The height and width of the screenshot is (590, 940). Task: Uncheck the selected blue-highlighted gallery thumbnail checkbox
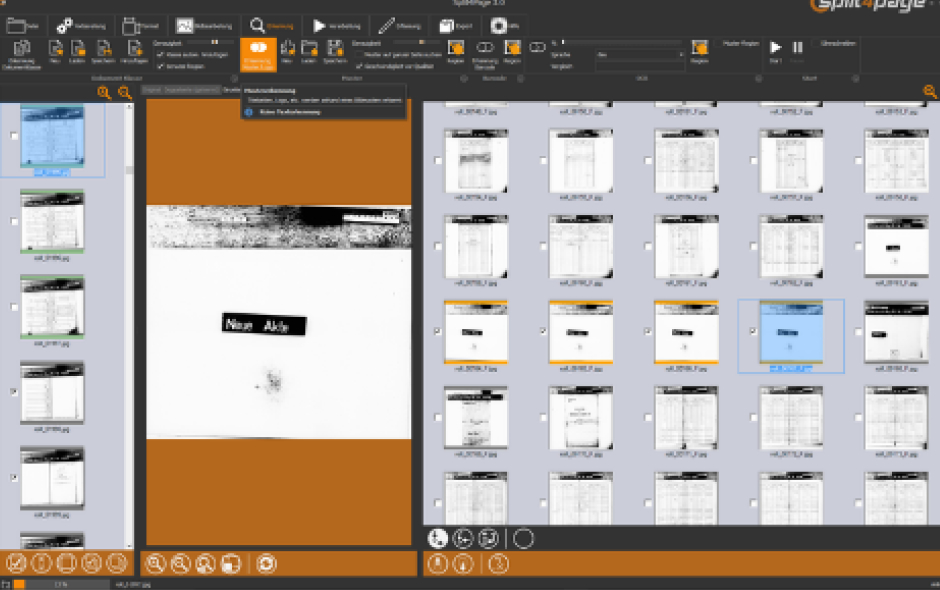click(754, 331)
